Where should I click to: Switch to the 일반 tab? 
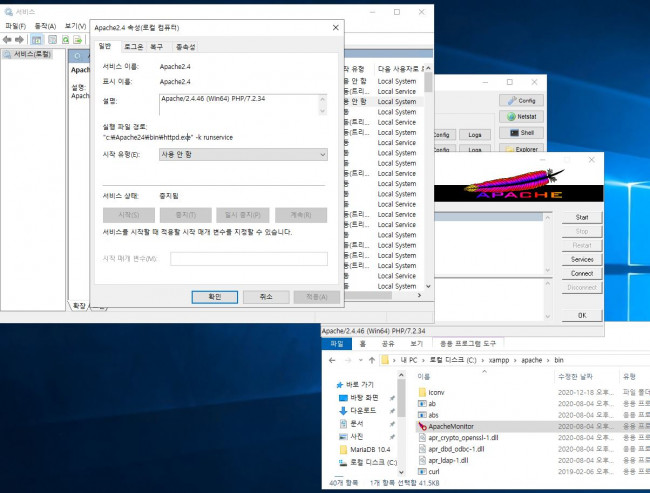click(105, 46)
